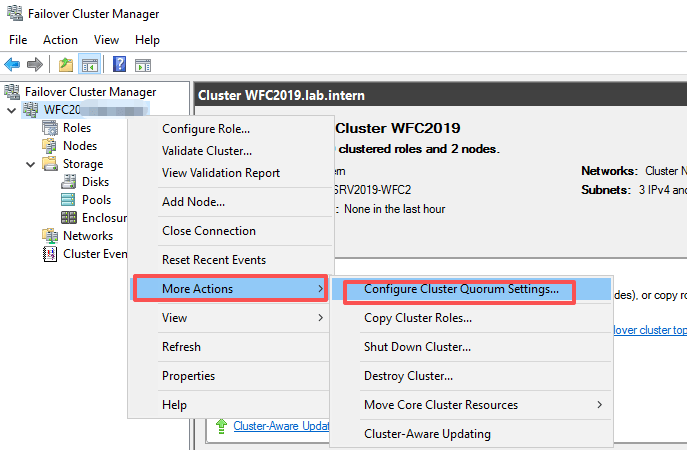The image size is (687, 450).
Task: Select the Pools storage icon
Action: coord(68,200)
